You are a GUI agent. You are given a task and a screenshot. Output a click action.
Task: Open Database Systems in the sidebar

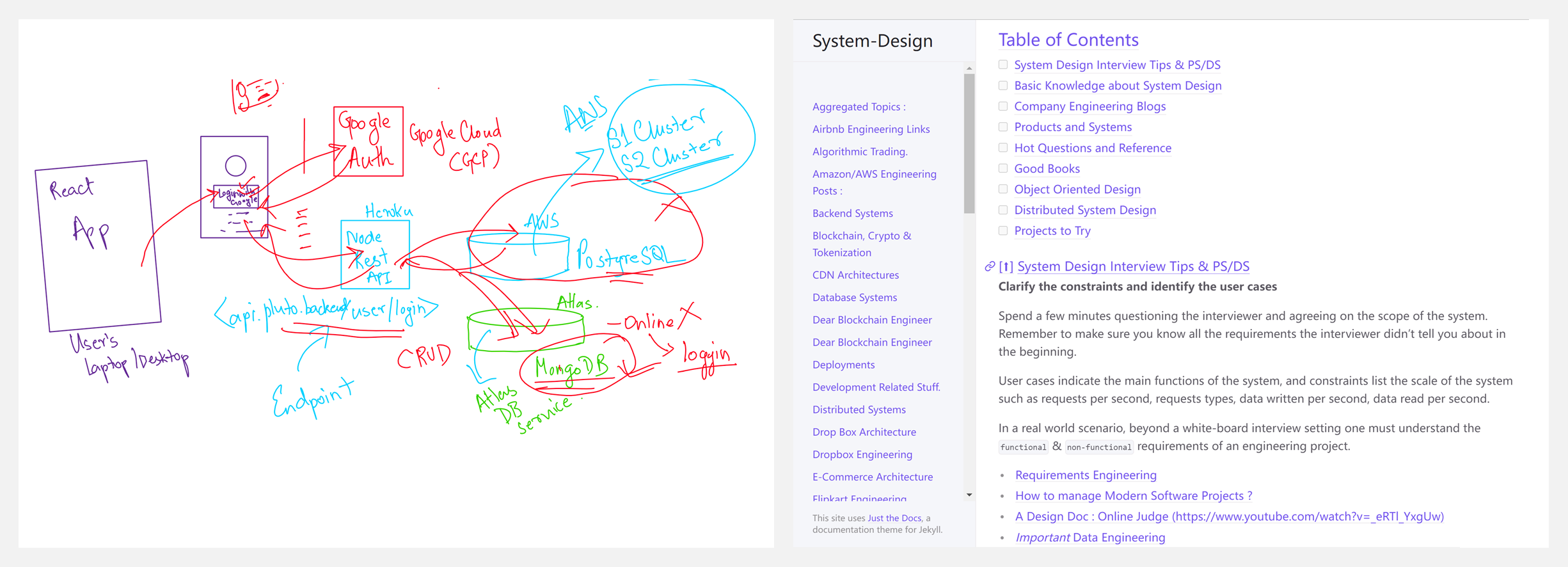tap(854, 298)
